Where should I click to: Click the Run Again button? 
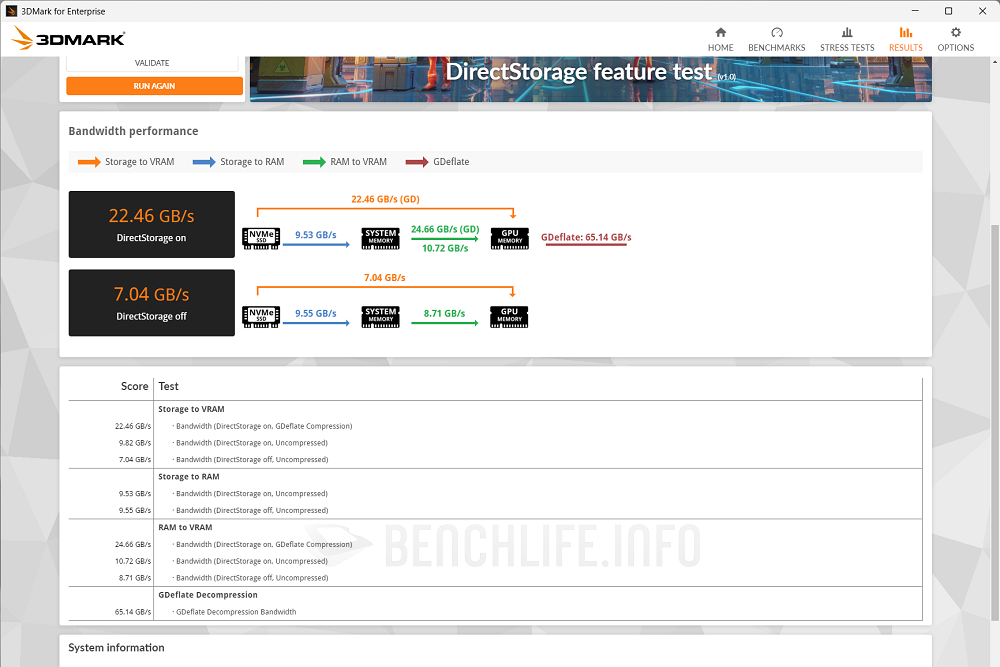tap(154, 86)
